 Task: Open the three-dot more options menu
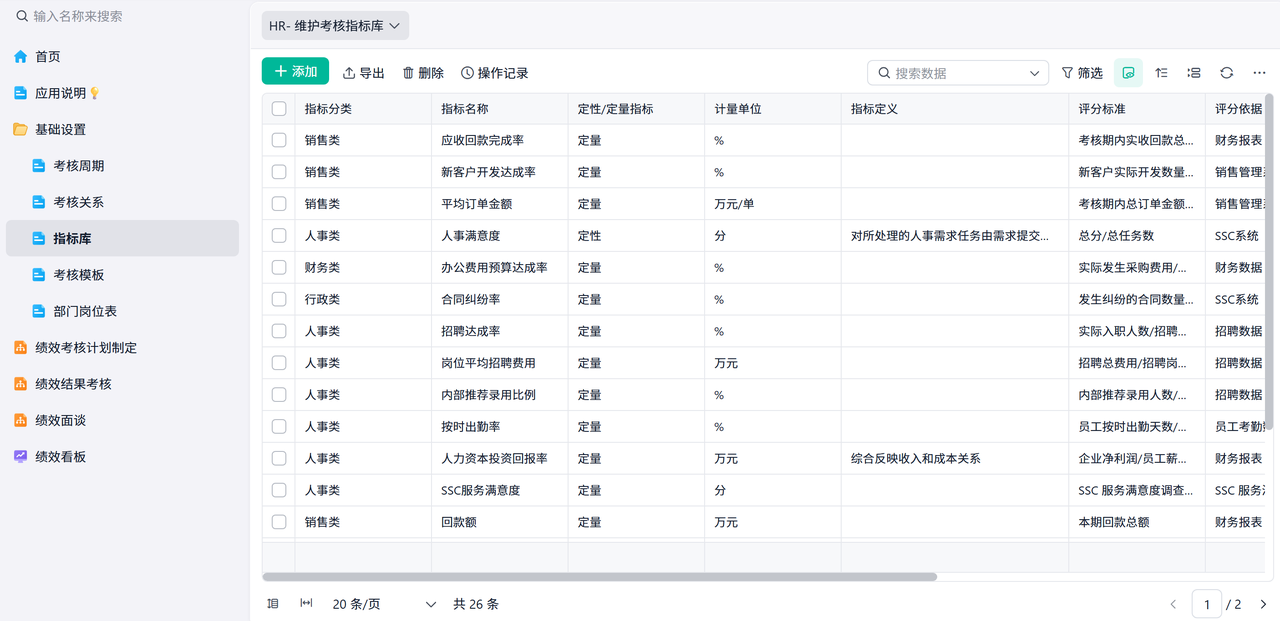click(1259, 73)
